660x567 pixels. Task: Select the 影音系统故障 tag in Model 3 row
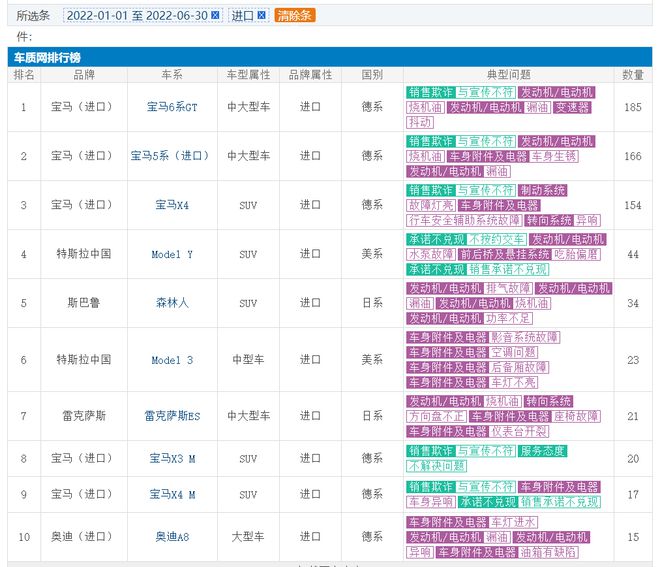click(x=524, y=338)
